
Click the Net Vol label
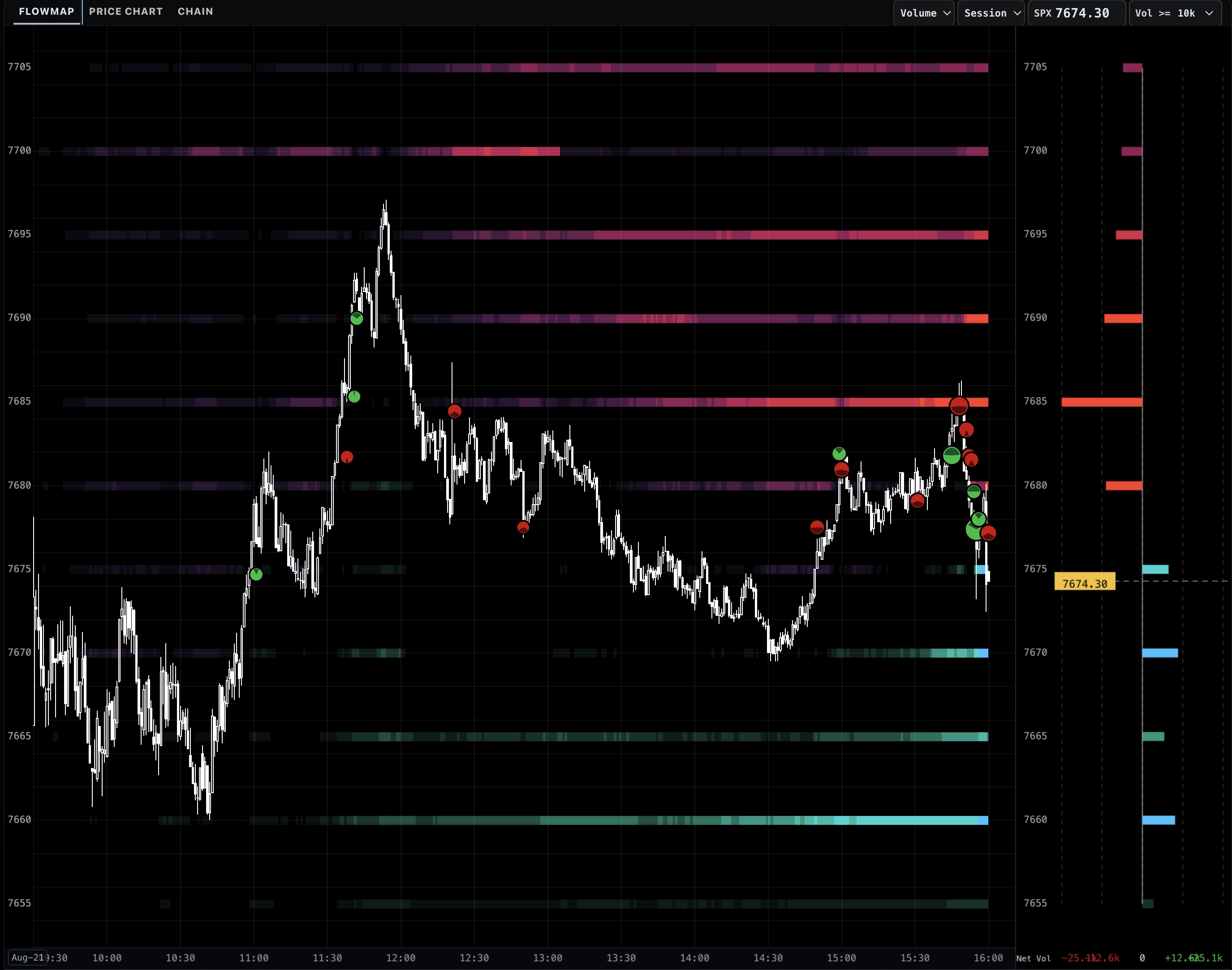coord(1033,958)
